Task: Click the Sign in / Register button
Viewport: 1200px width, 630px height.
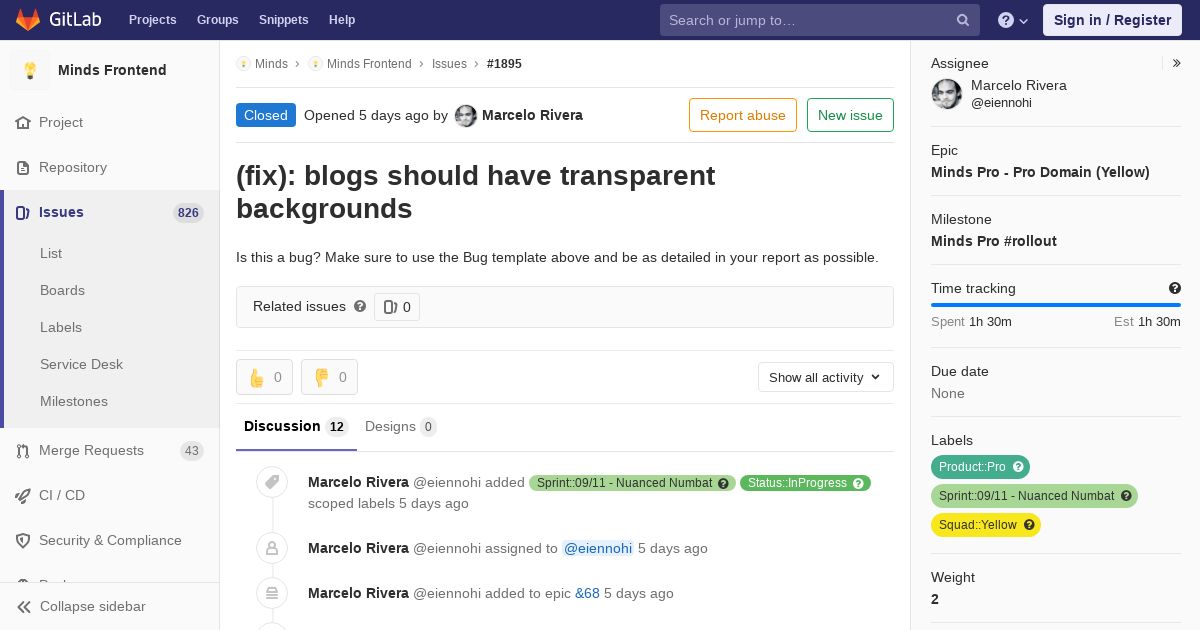Action: click(1112, 20)
